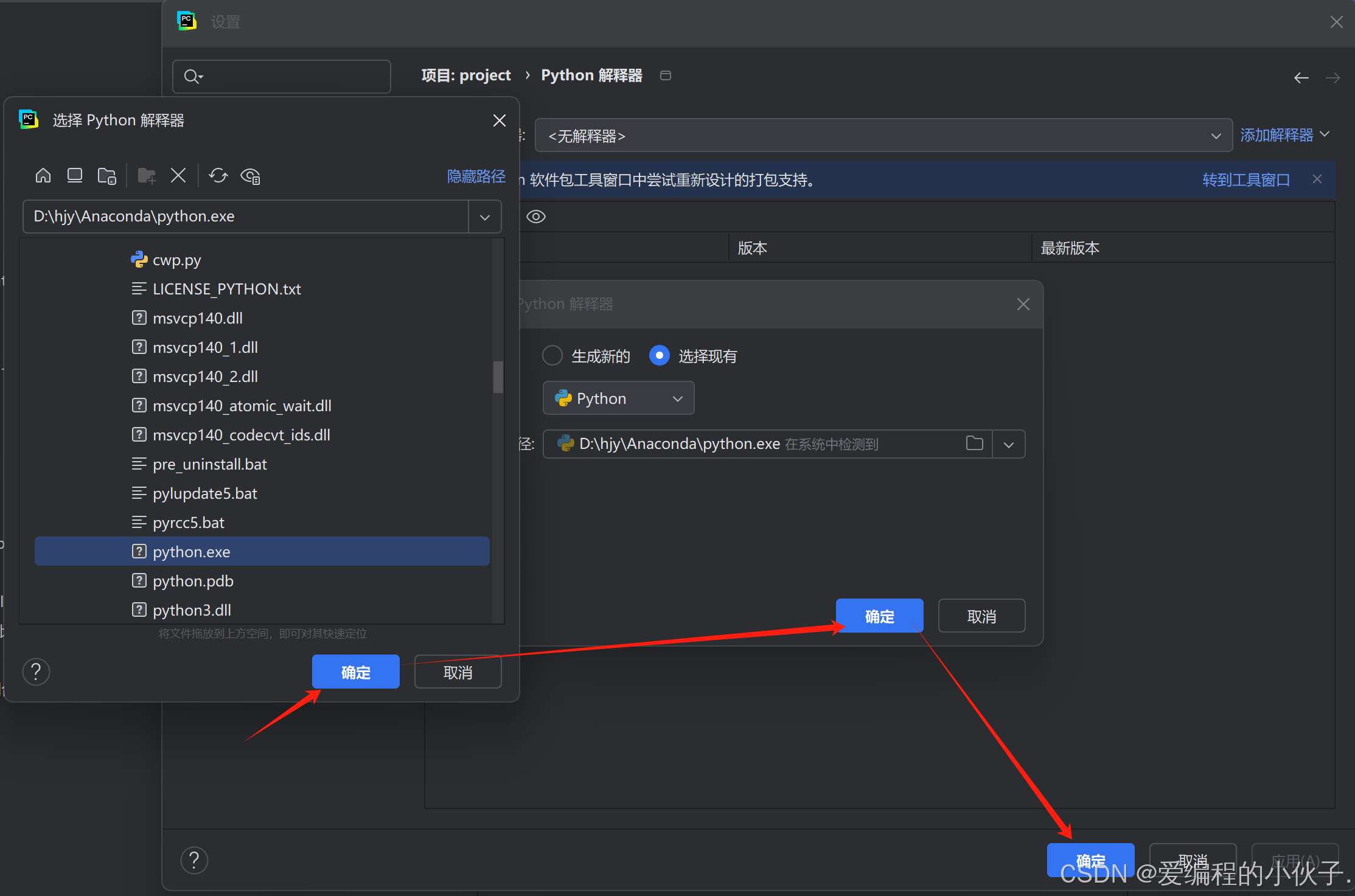
Task: Click the desktop directory icon
Action: pyautogui.click(x=75, y=176)
